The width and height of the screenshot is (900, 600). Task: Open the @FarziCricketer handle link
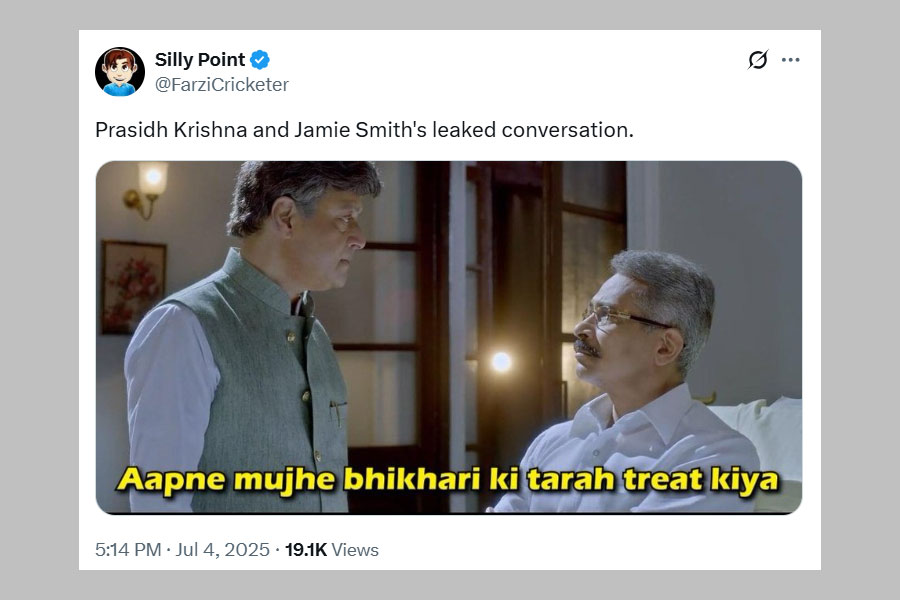(222, 85)
